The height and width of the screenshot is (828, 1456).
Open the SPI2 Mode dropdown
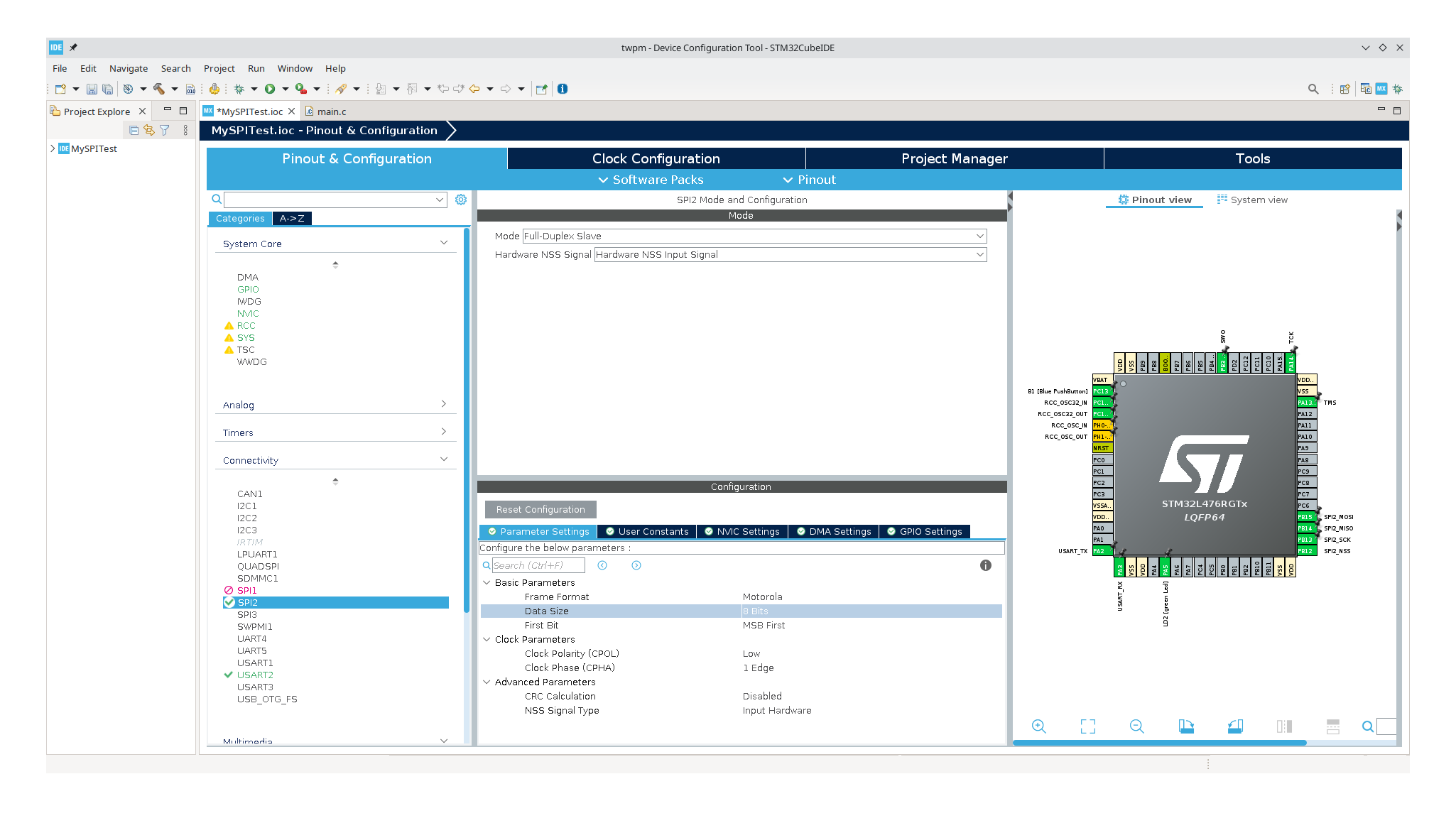click(754, 236)
